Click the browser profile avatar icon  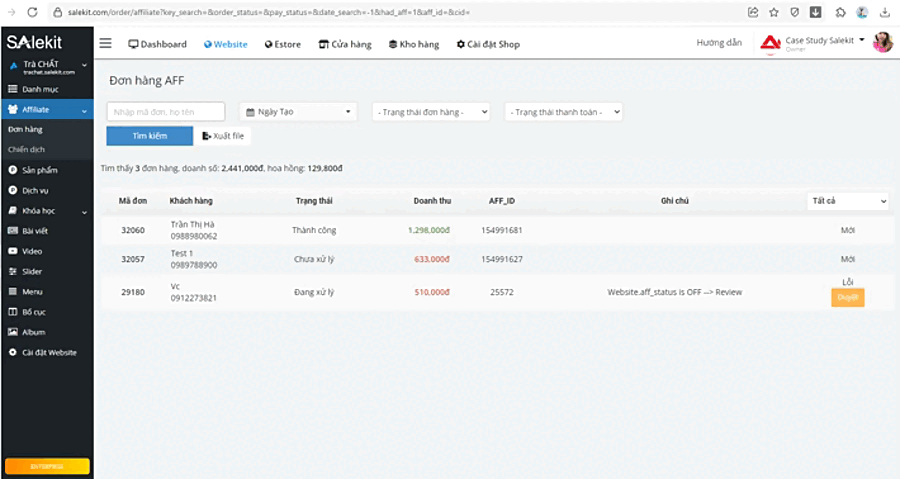pyautogui.click(x=862, y=12)
